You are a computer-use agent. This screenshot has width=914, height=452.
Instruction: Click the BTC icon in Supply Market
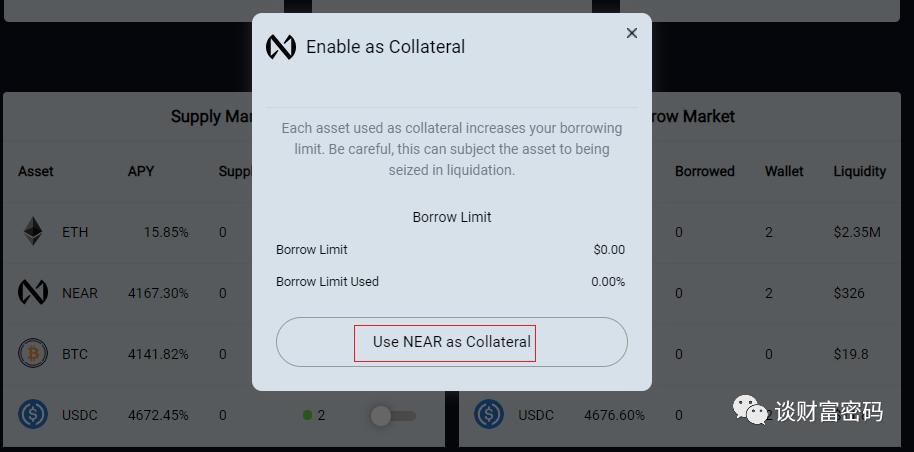coord(33,353)
